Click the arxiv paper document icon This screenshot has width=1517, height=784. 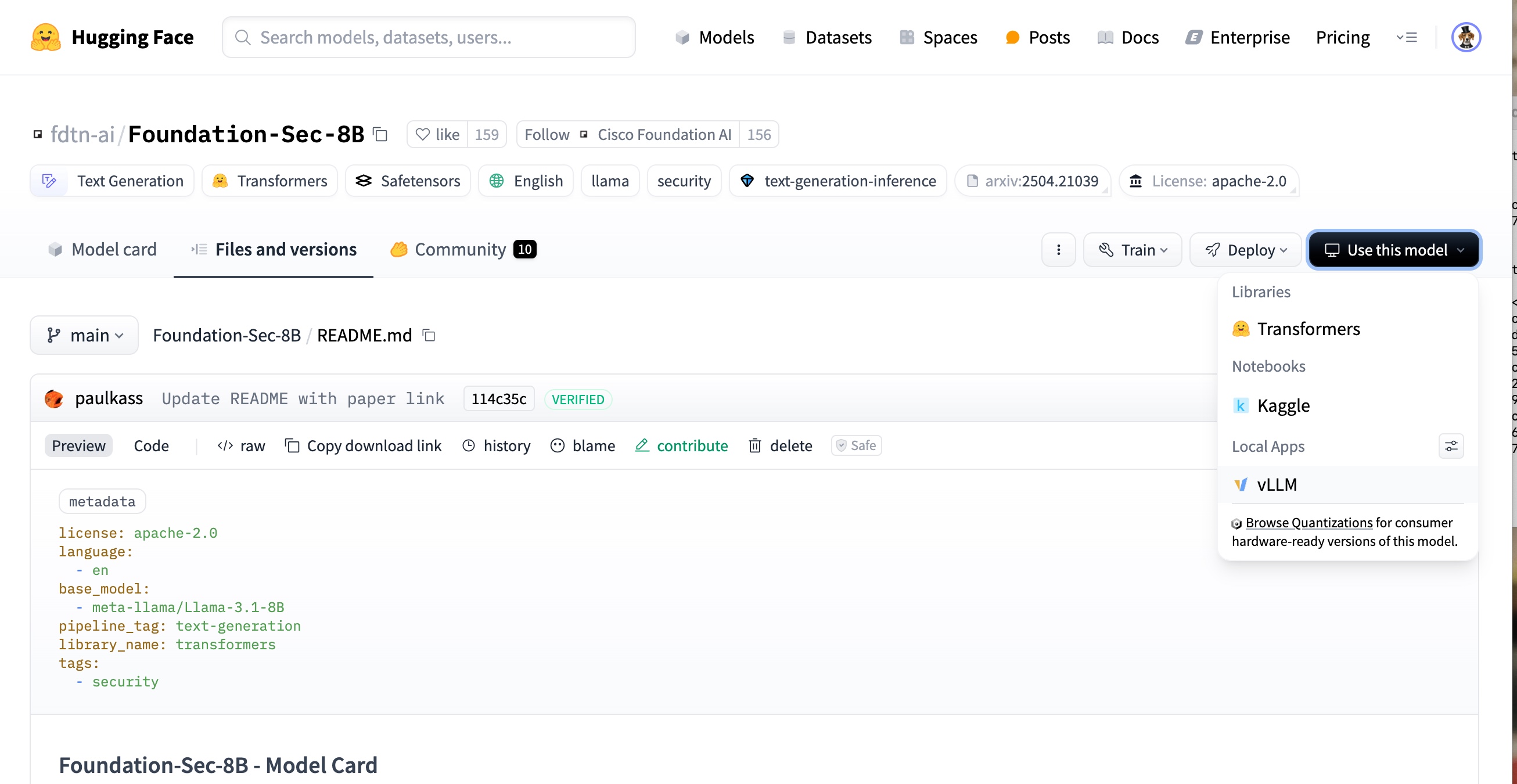[972, 181]
